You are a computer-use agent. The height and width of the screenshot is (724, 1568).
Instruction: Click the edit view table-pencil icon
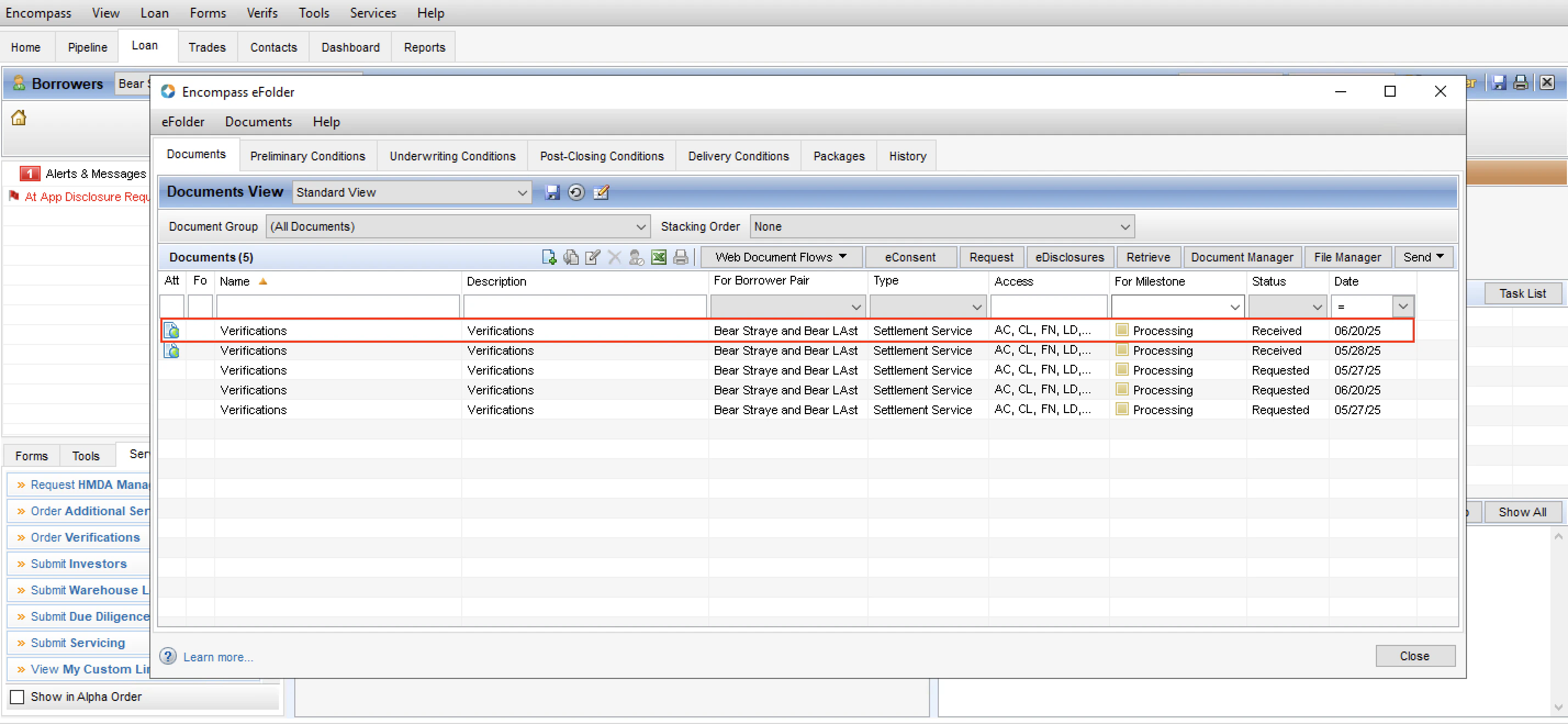pos(601,192)
